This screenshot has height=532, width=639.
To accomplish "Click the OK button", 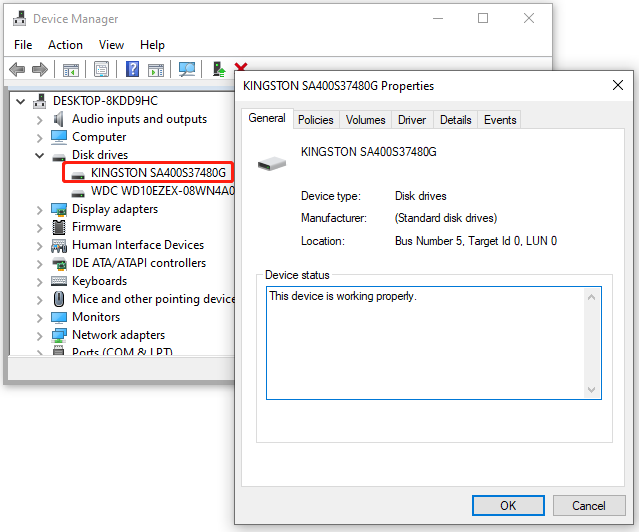I will click(x=508, y=506).
